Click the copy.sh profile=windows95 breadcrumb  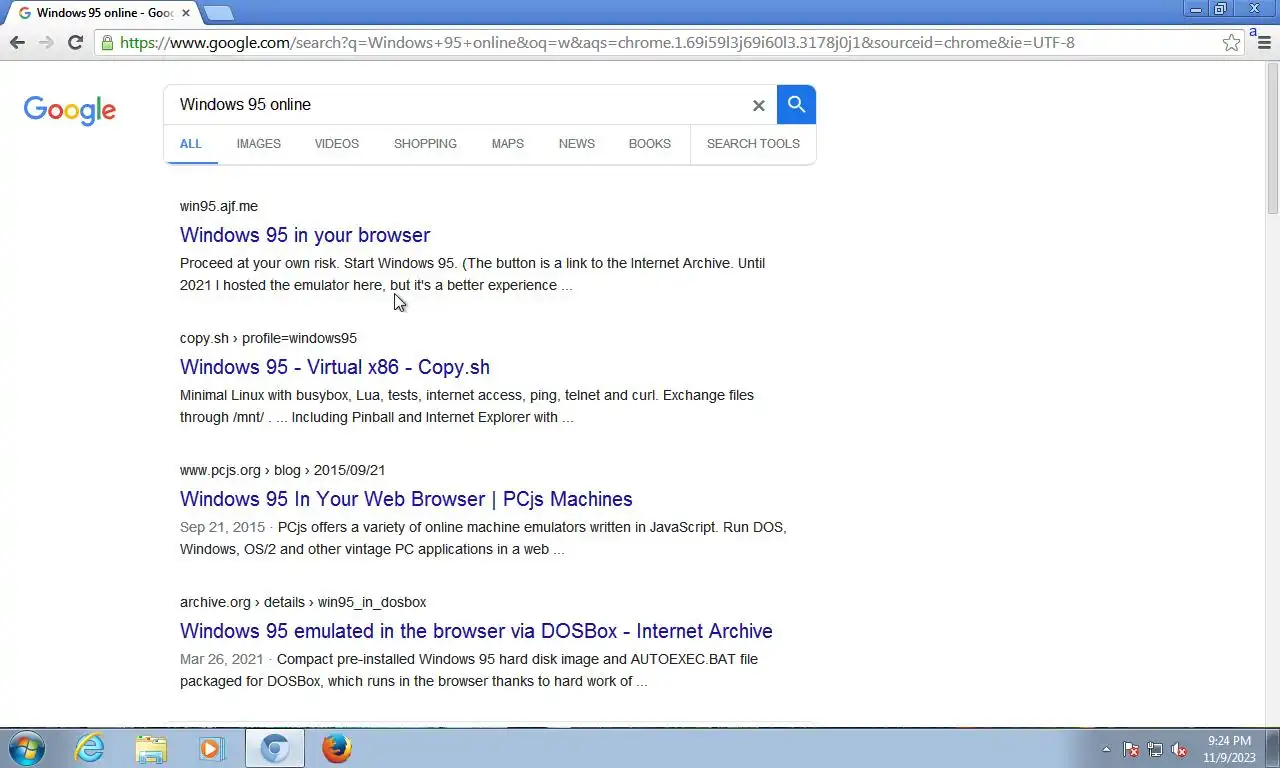click(268, 338)
